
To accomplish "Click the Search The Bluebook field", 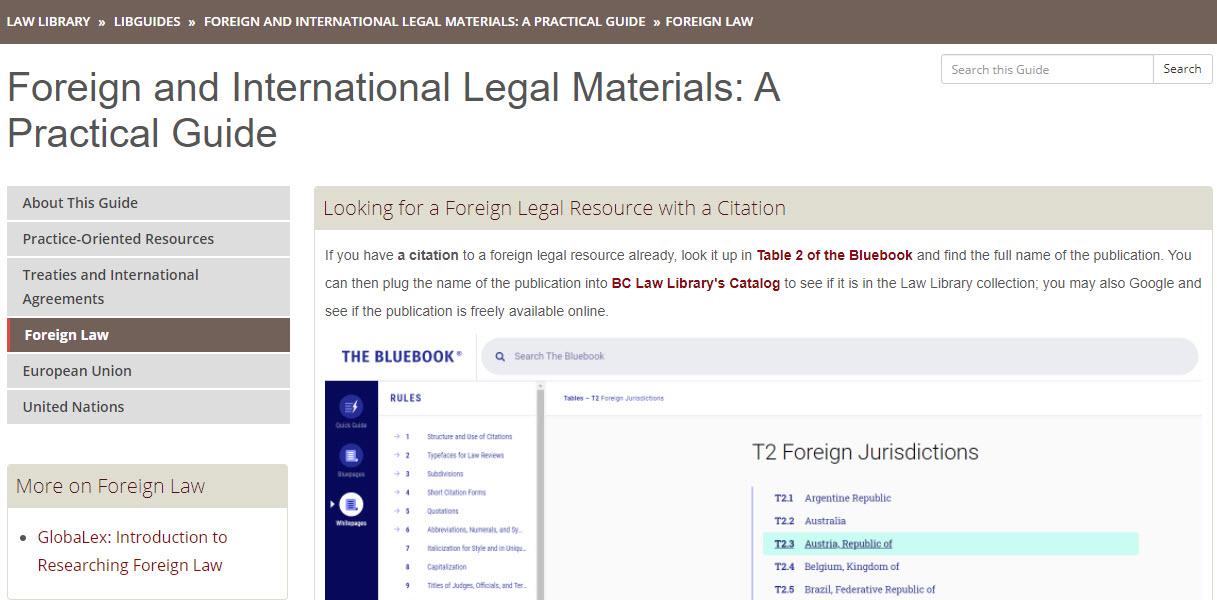I will click(839, 356).
